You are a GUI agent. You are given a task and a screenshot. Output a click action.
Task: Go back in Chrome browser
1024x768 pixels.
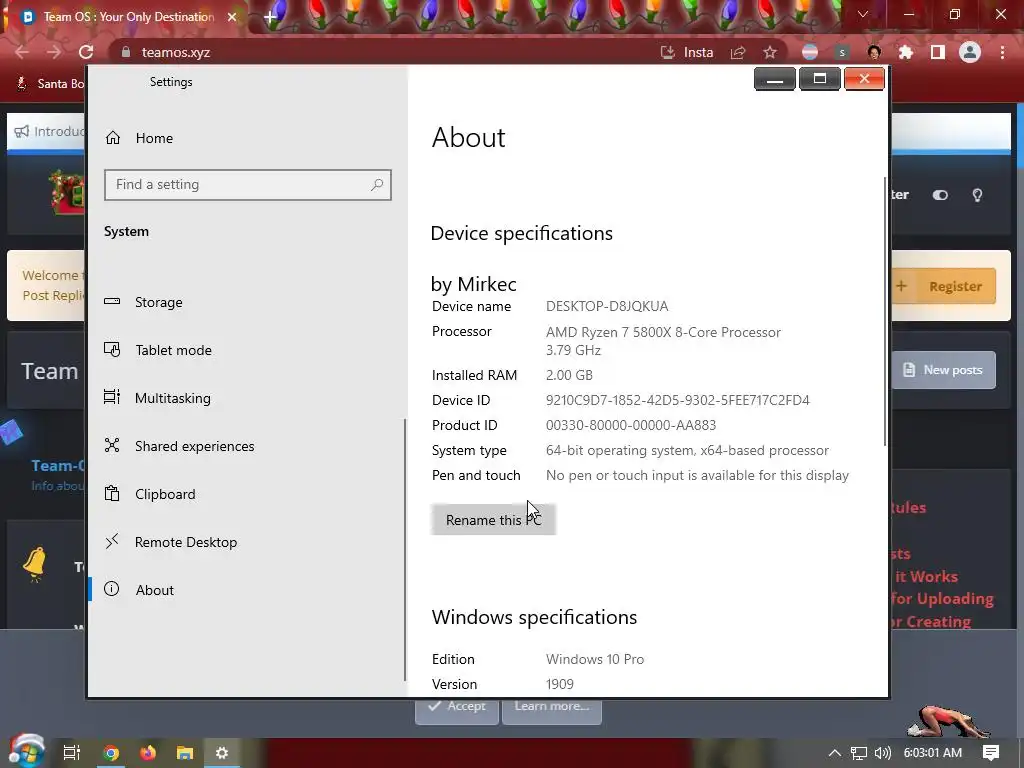(x=22, y=52)
